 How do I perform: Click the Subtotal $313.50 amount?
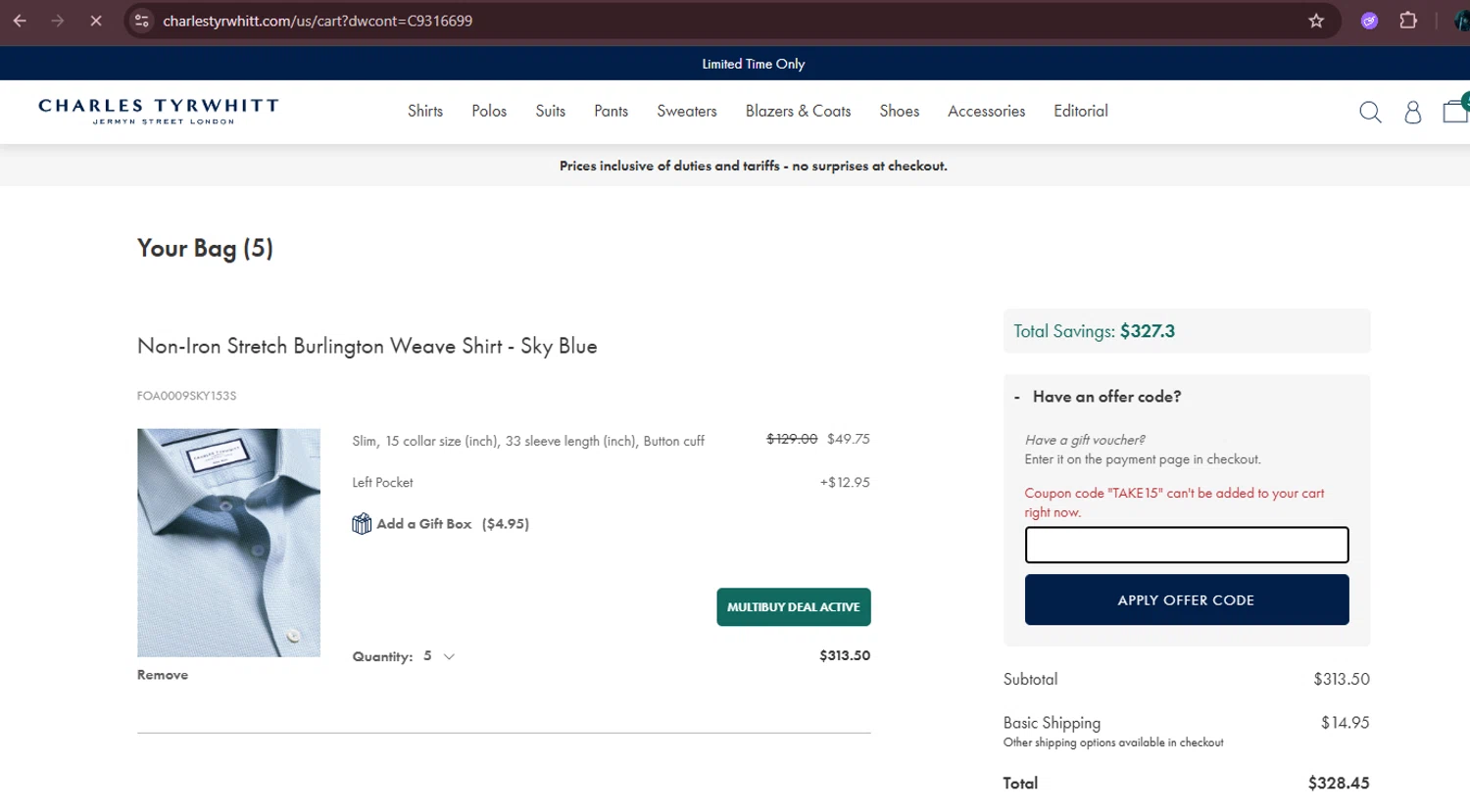pos(1342,679)
